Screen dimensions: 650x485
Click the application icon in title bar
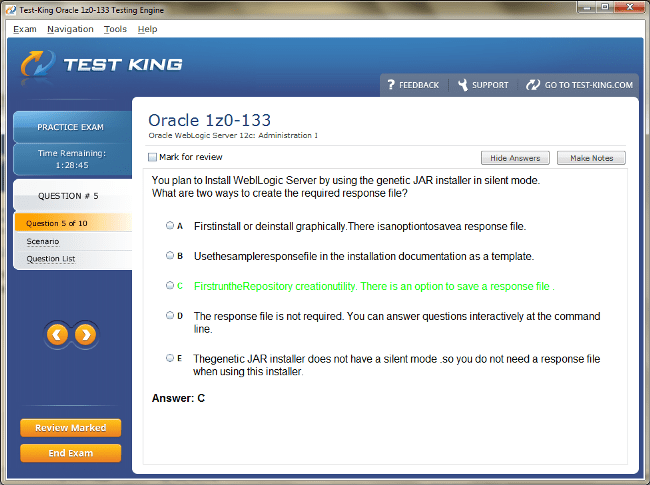(10, 10)
